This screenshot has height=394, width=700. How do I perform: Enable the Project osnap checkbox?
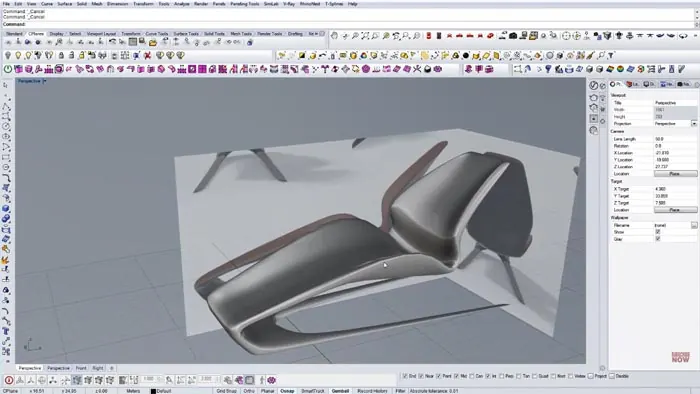(591, 376)
